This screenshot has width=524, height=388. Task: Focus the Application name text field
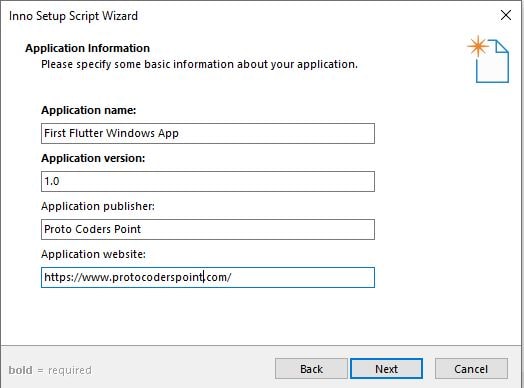click(208, 133)
